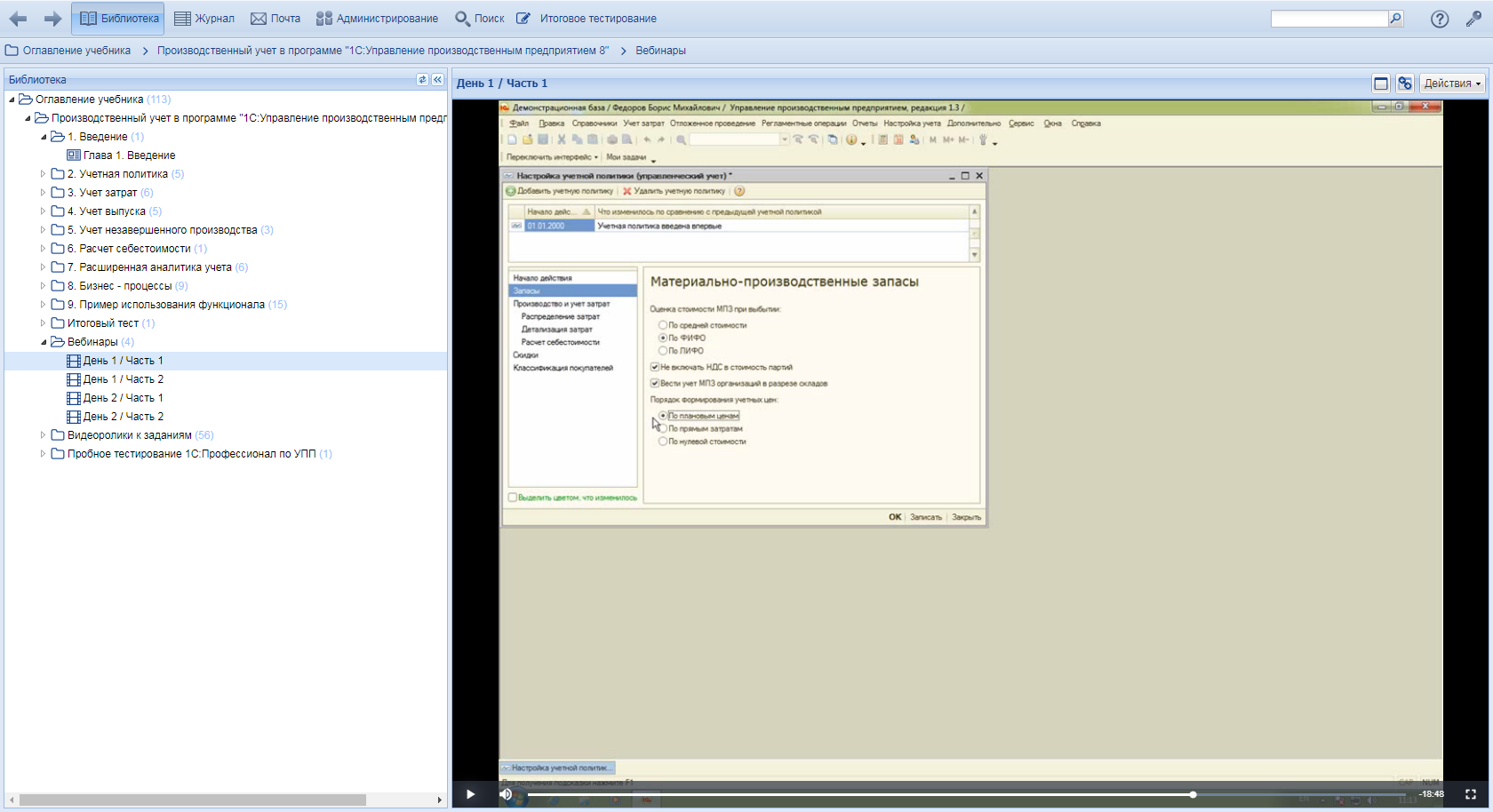1493x812 pixels.
Task: Expand the '2. Учетная политика' folder
Action: coord(43,174)
